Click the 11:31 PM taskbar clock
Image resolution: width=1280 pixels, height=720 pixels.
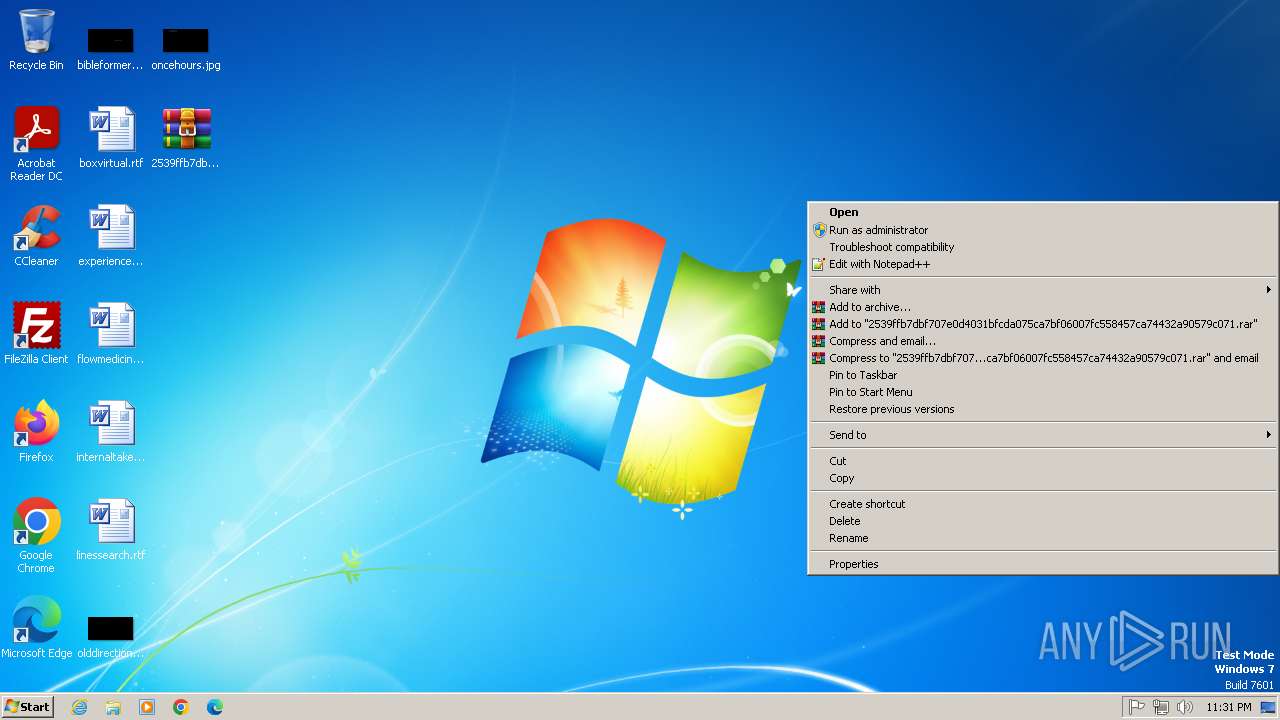[x=1228, y=707]
